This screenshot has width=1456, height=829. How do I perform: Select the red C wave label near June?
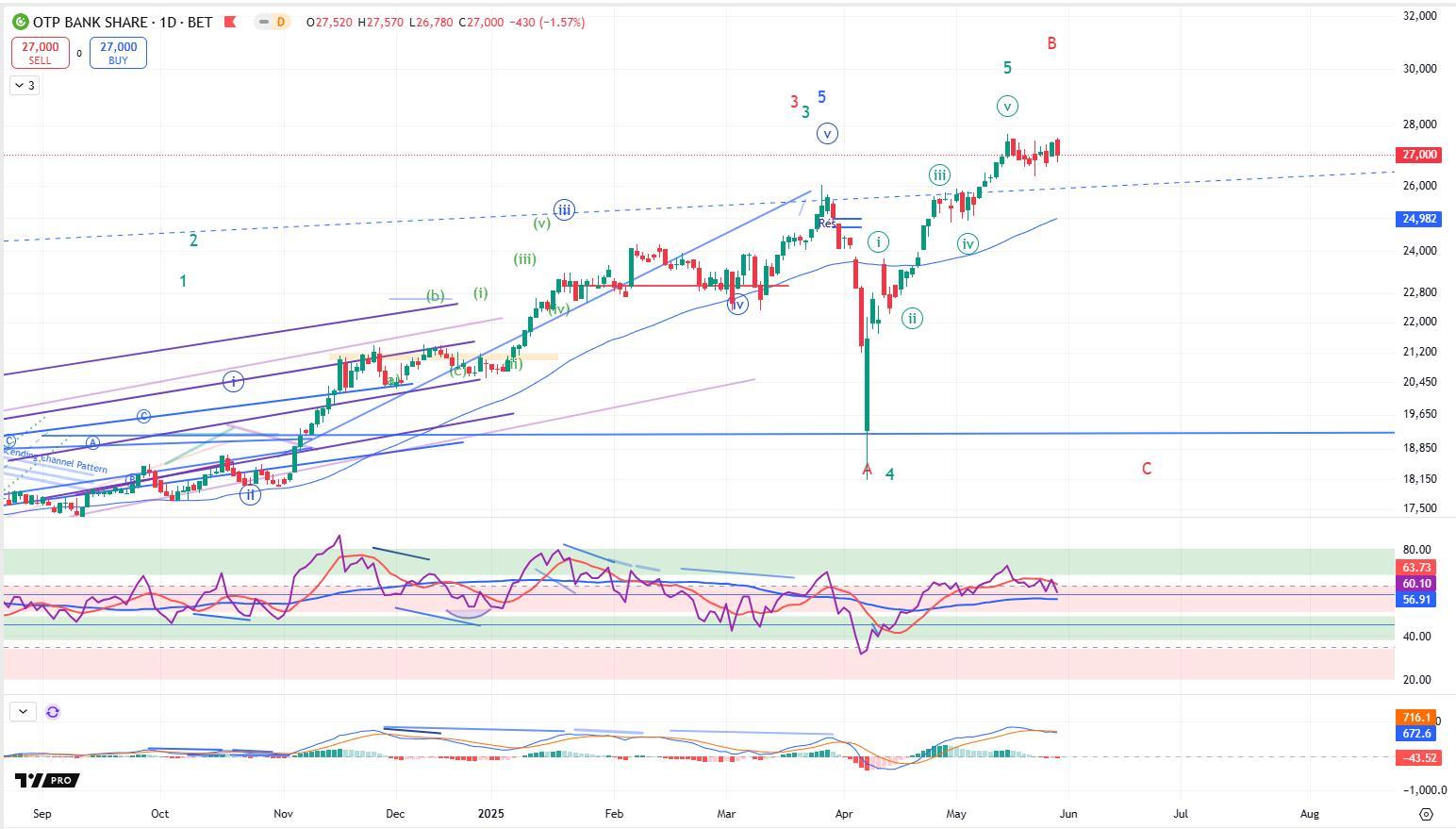click(x=1147, y=469)
